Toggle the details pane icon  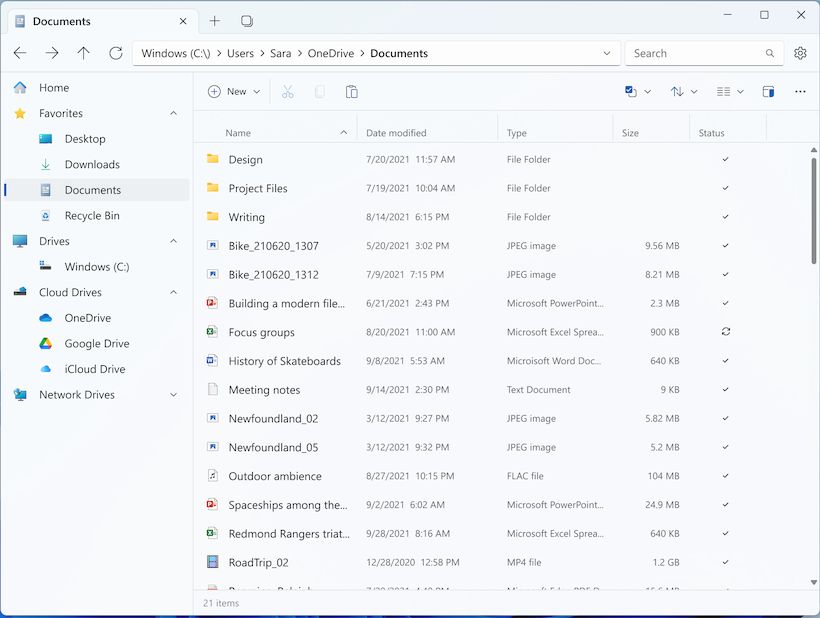pos(768,91)
